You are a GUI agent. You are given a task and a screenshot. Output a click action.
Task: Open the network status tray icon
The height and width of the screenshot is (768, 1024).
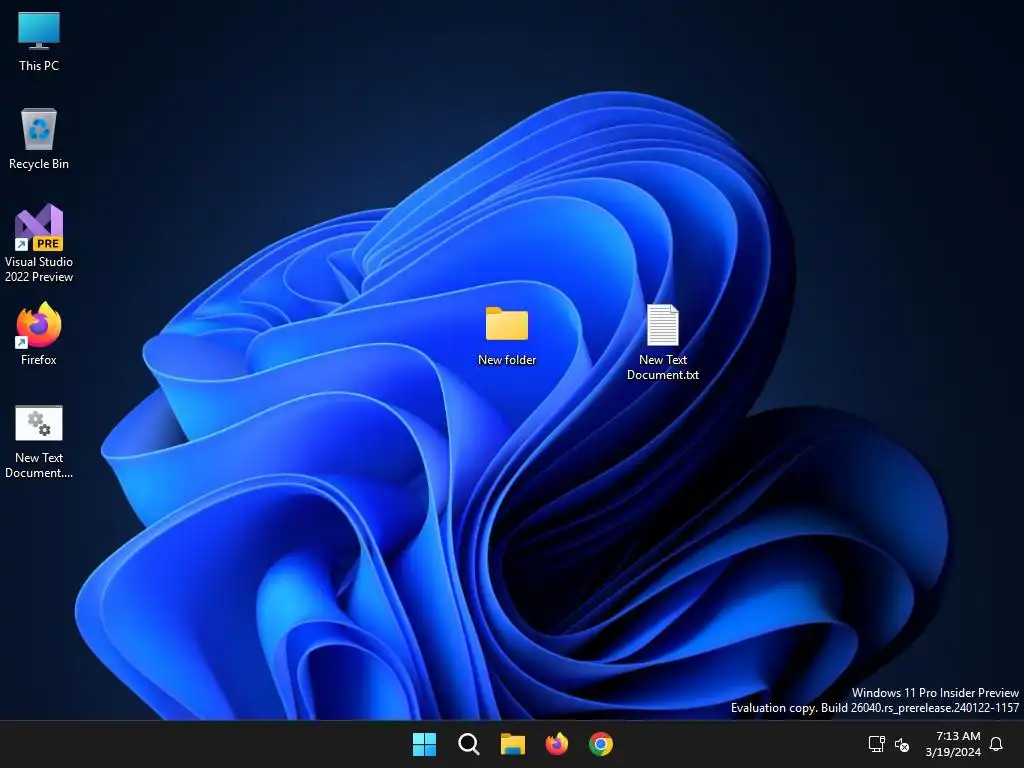pyautogui.click(x=876, y=744)
